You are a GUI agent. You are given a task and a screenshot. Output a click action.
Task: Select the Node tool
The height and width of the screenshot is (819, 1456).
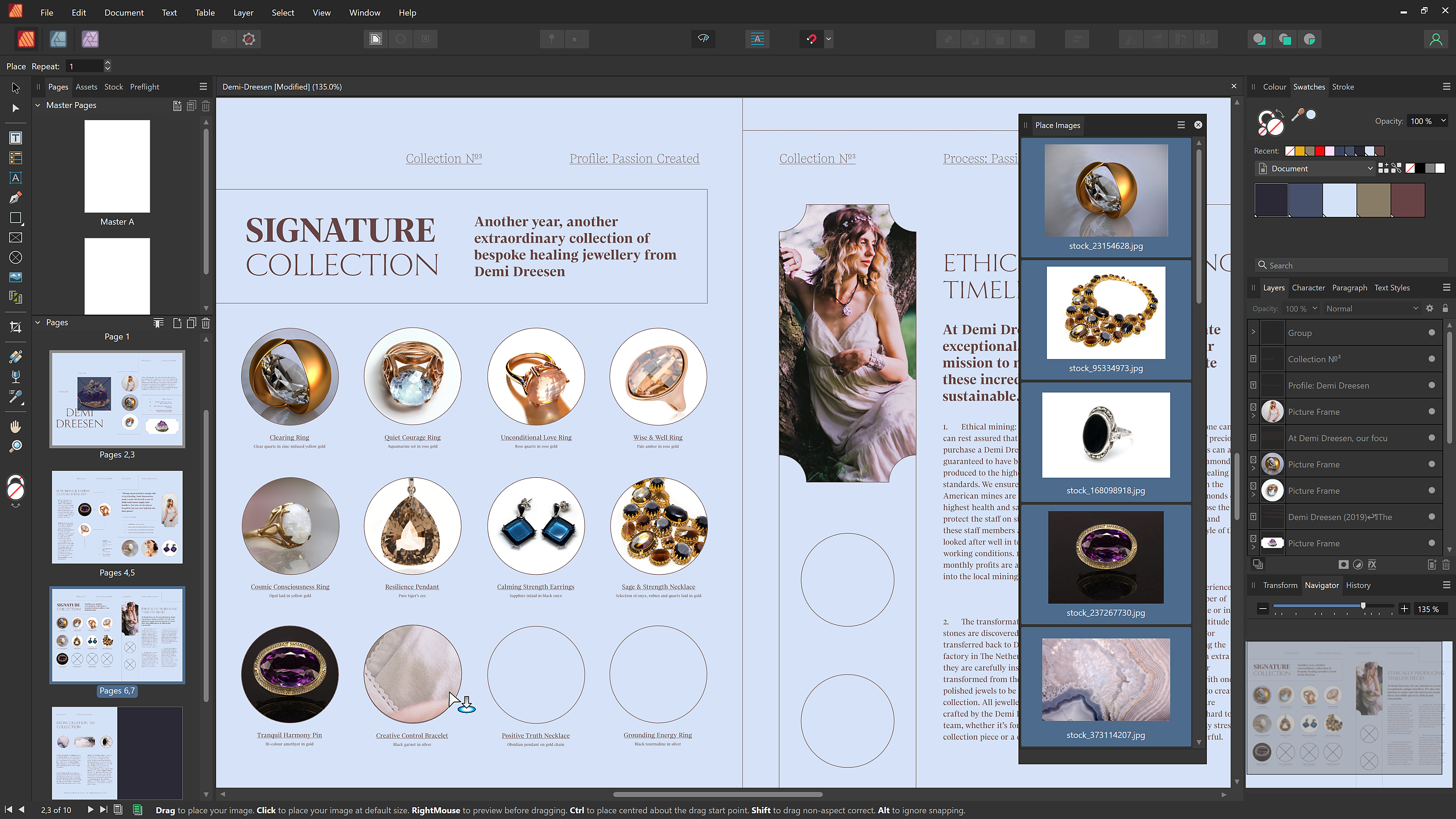[15, 108]
